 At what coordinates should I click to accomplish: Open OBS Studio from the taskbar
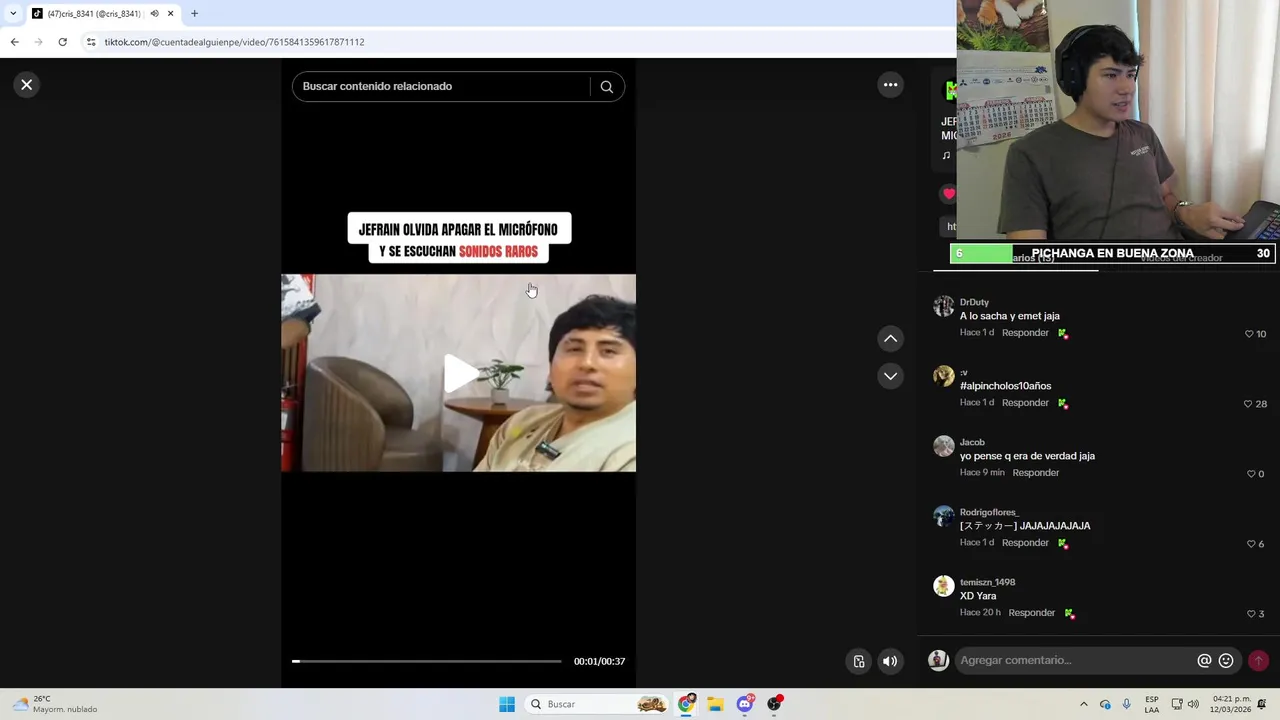pos(774,704)
